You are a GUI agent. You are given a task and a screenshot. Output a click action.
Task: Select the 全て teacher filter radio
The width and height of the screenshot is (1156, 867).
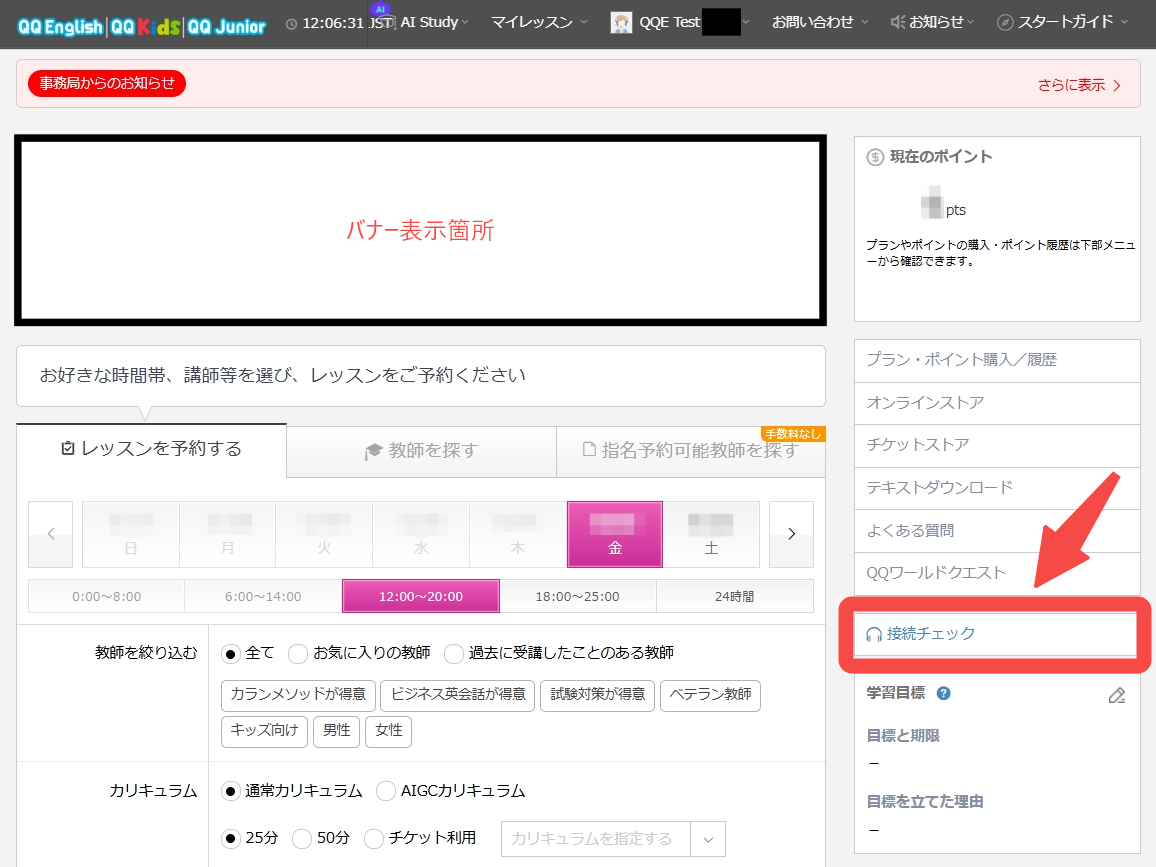tap(231, 654)
